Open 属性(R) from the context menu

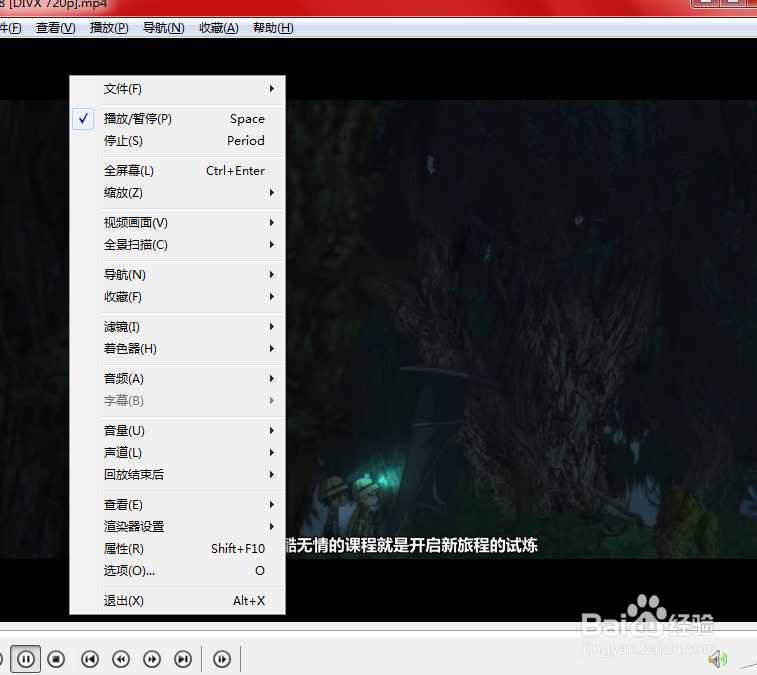(x=178, y=549)
